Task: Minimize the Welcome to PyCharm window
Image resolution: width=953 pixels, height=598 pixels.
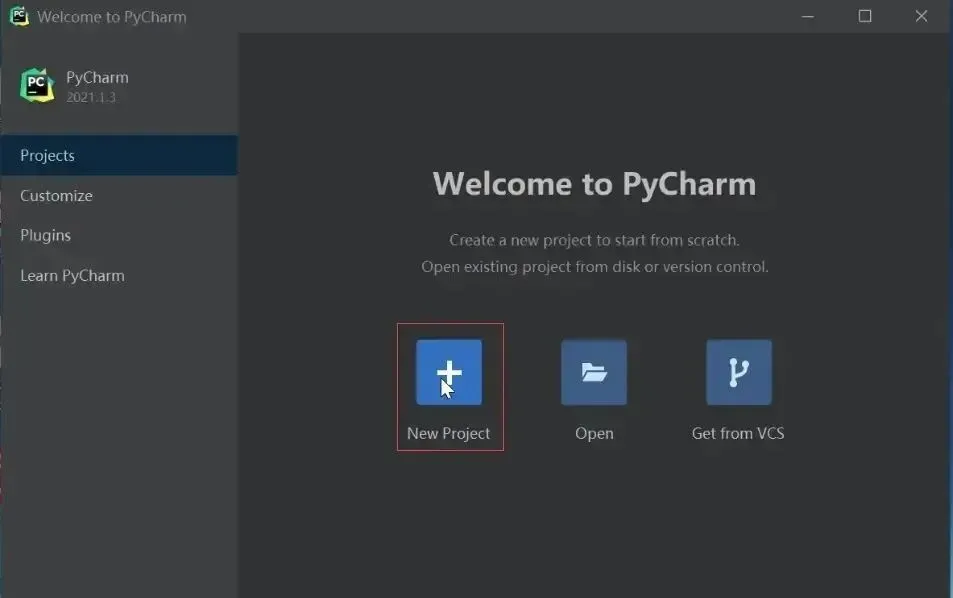Action: (808, 16)
